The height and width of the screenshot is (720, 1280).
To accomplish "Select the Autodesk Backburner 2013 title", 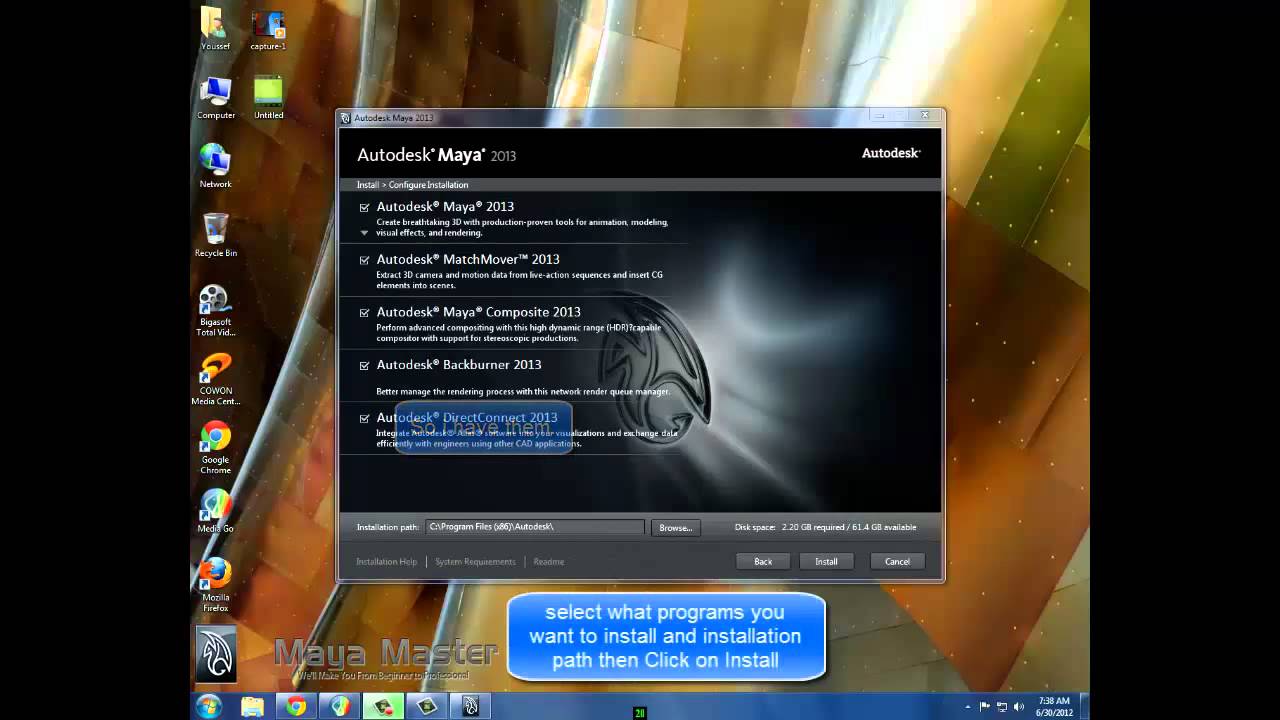I will pos(459,365).
